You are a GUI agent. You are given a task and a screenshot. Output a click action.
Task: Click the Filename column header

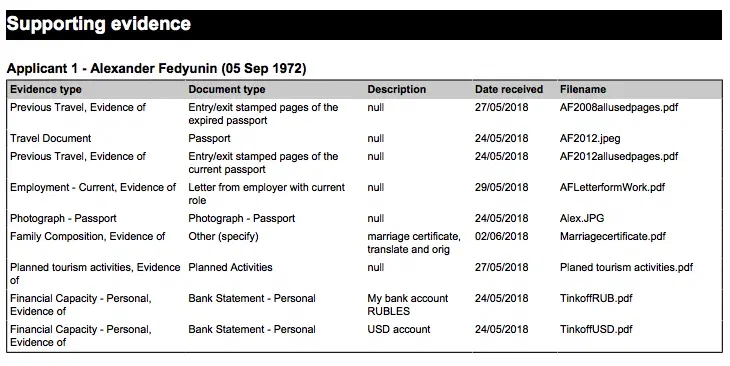point(583,89)
